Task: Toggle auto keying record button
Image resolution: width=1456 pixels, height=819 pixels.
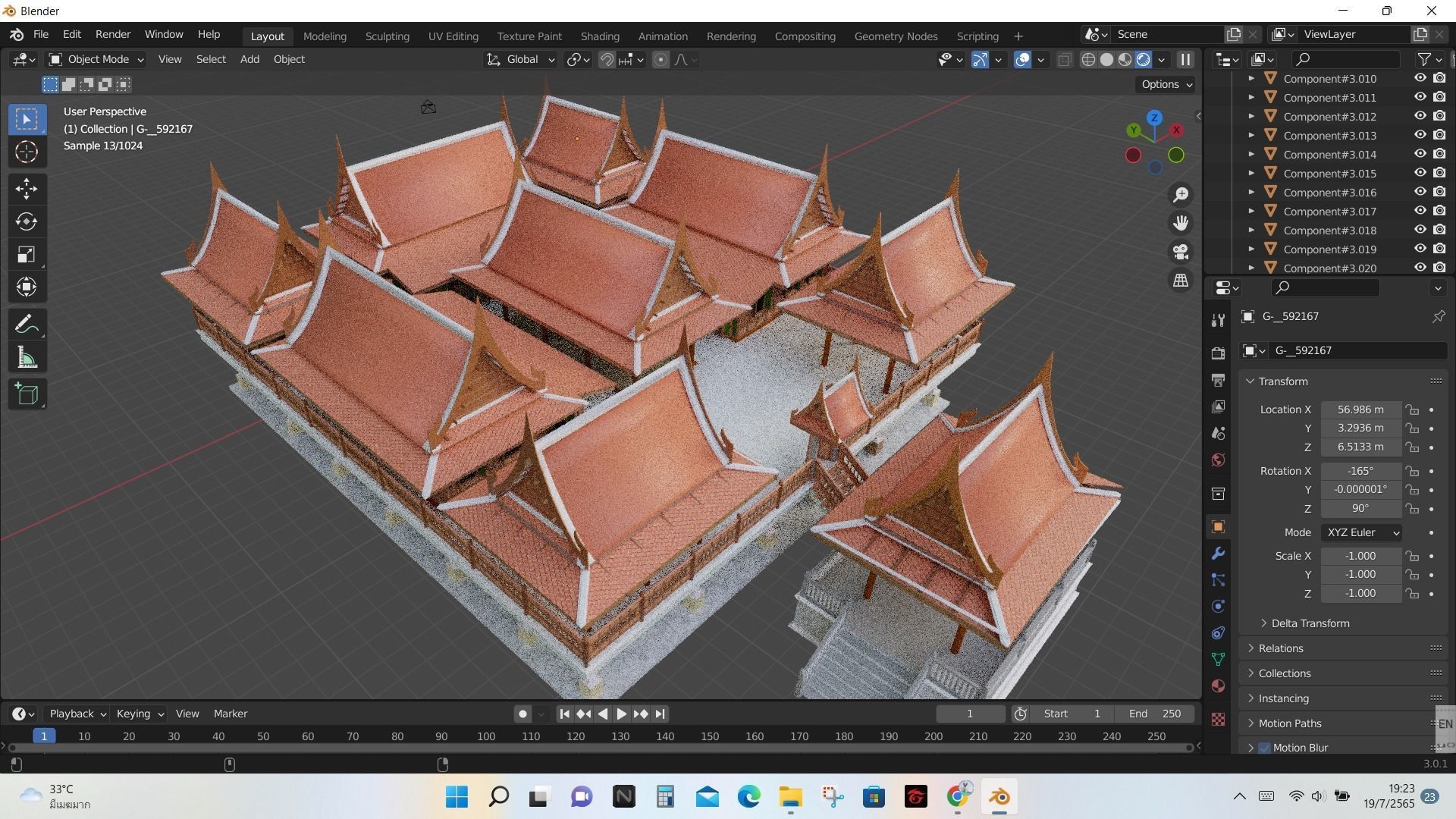Action: click(x=522, y=714)
